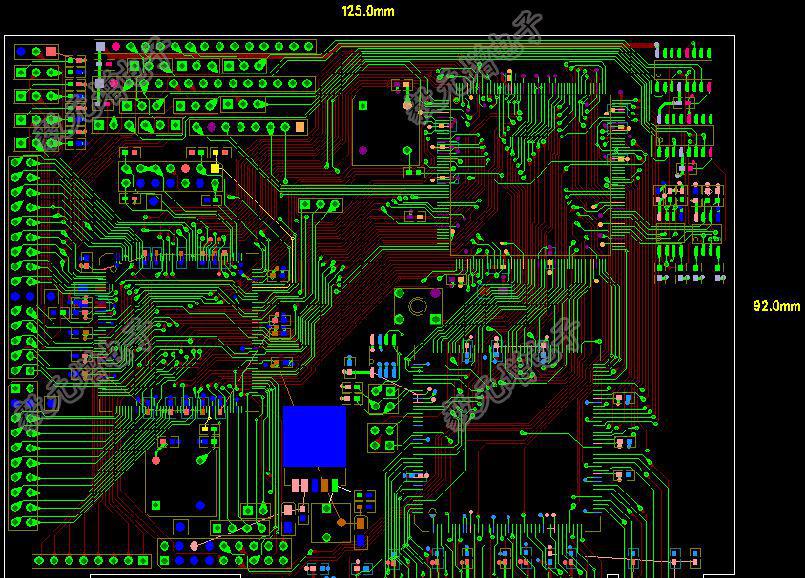The height and width of the screenshot is (578, 805).
Task: Click the orange square pad ending the header row
Action: 299,127
